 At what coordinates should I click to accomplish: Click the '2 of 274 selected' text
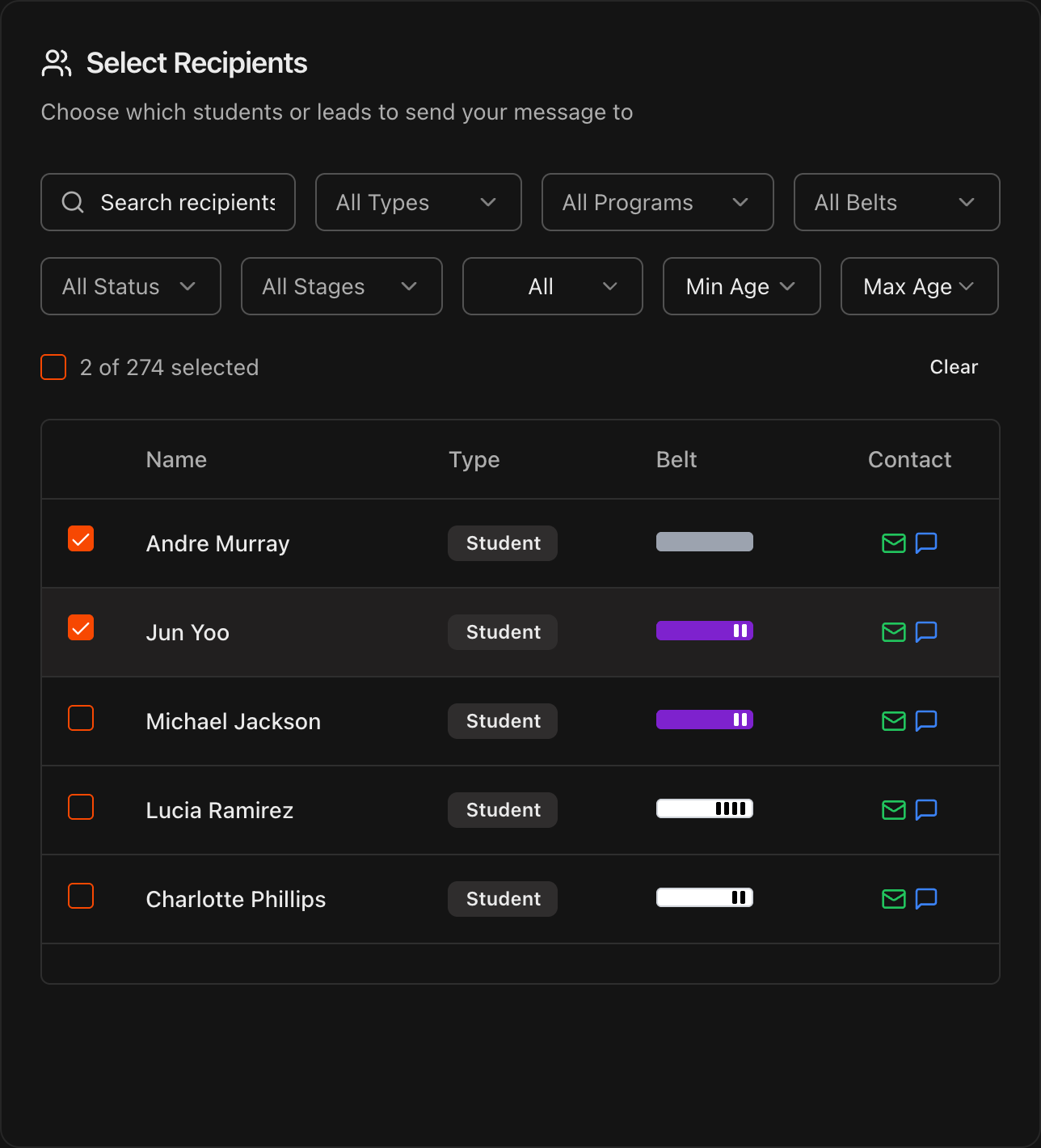tap(169, 367)
